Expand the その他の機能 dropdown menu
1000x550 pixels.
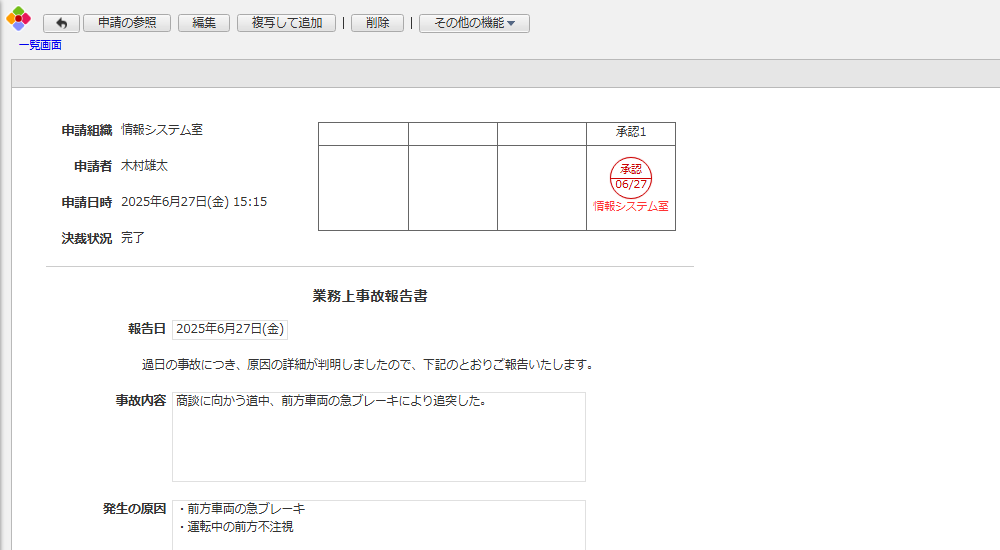point(474,23)
